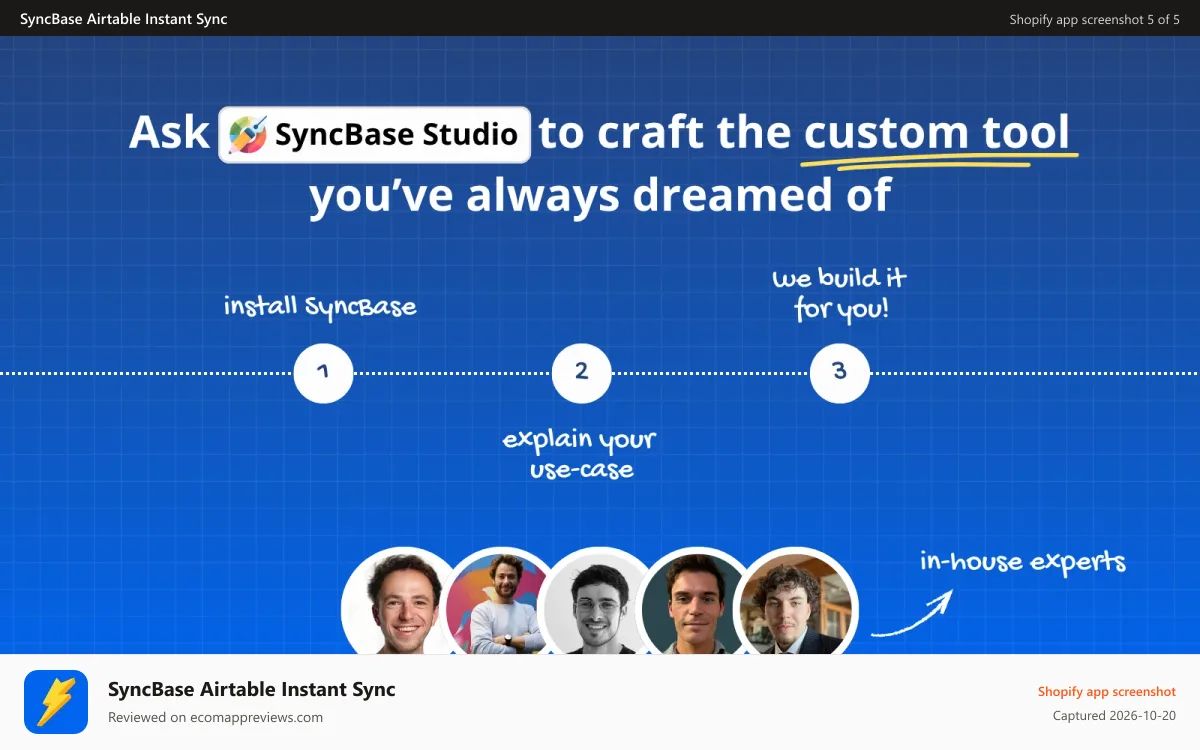
Task: Click the SyncBase Studio paint palette icon
Action: [247, 134]
